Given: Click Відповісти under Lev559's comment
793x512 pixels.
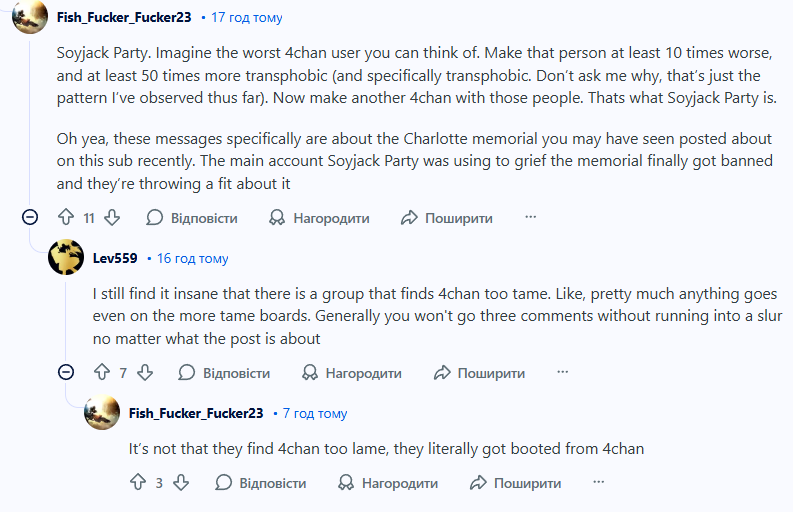Looking at the screenshot, I should pos(225,373).
